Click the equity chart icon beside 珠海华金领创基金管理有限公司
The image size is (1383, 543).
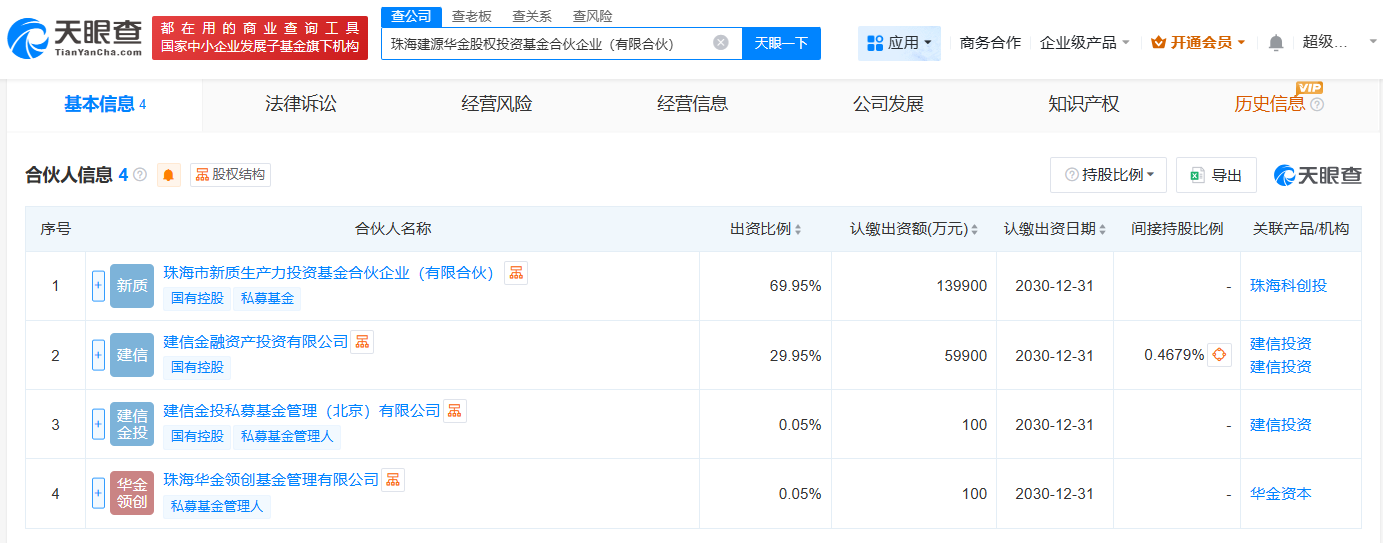point(393,480)
